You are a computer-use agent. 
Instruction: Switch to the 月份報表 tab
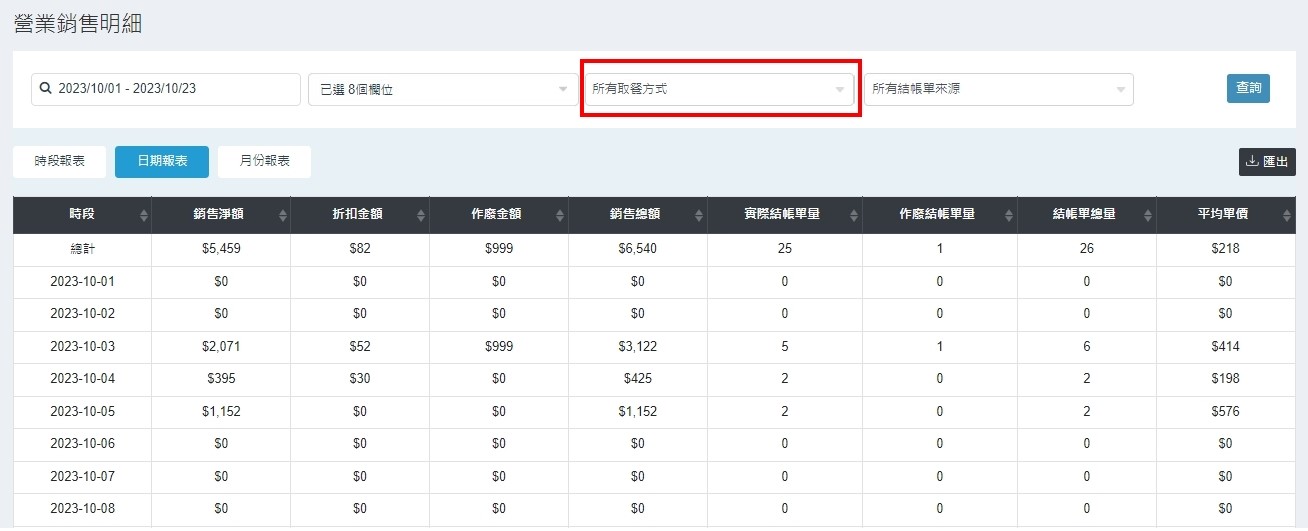click(x=264, y=161)
